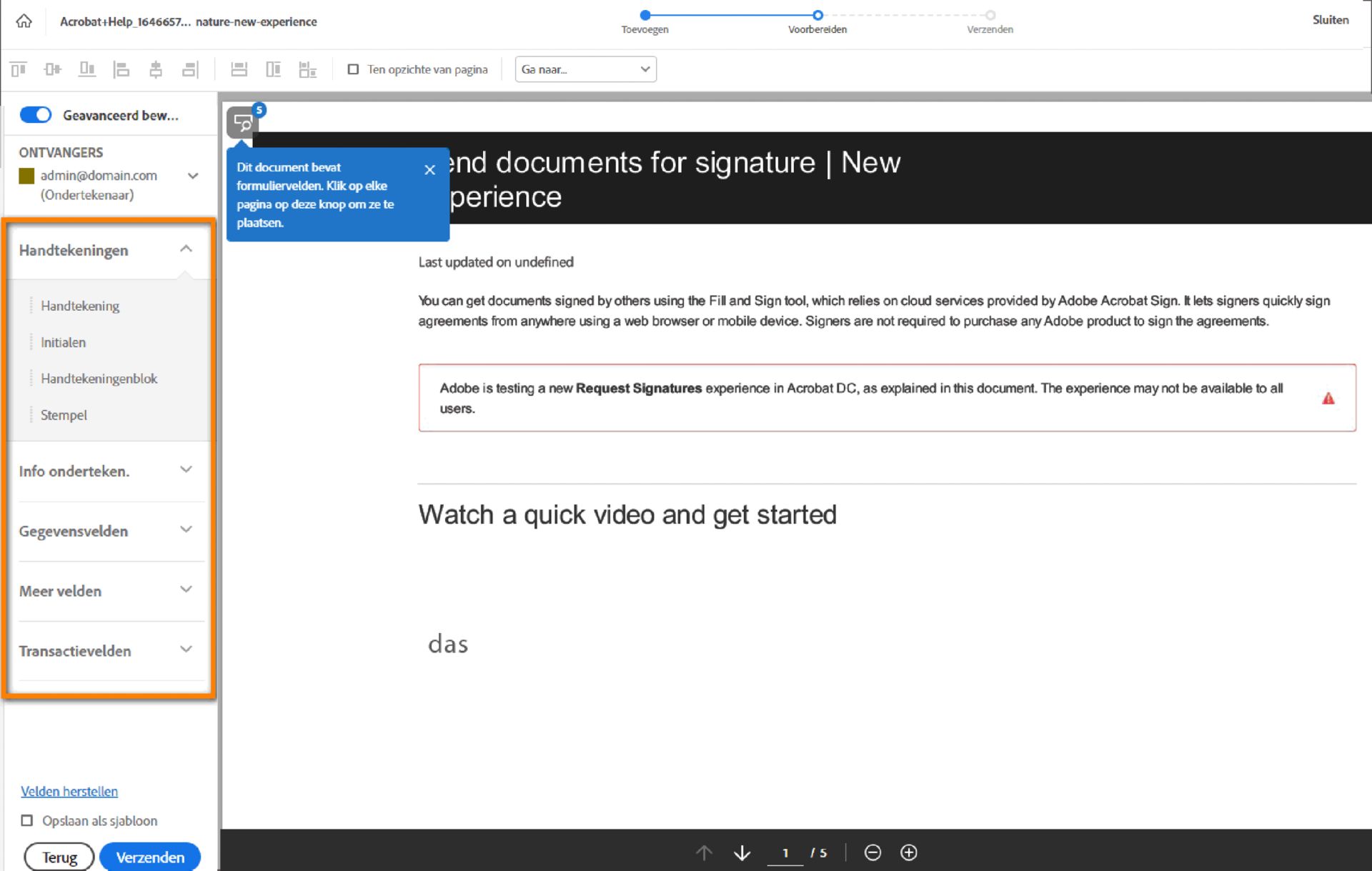The height and width of the screenshot is (871, 1372).
Task: Click the zoom in plus icon
Action: (908, 852)
